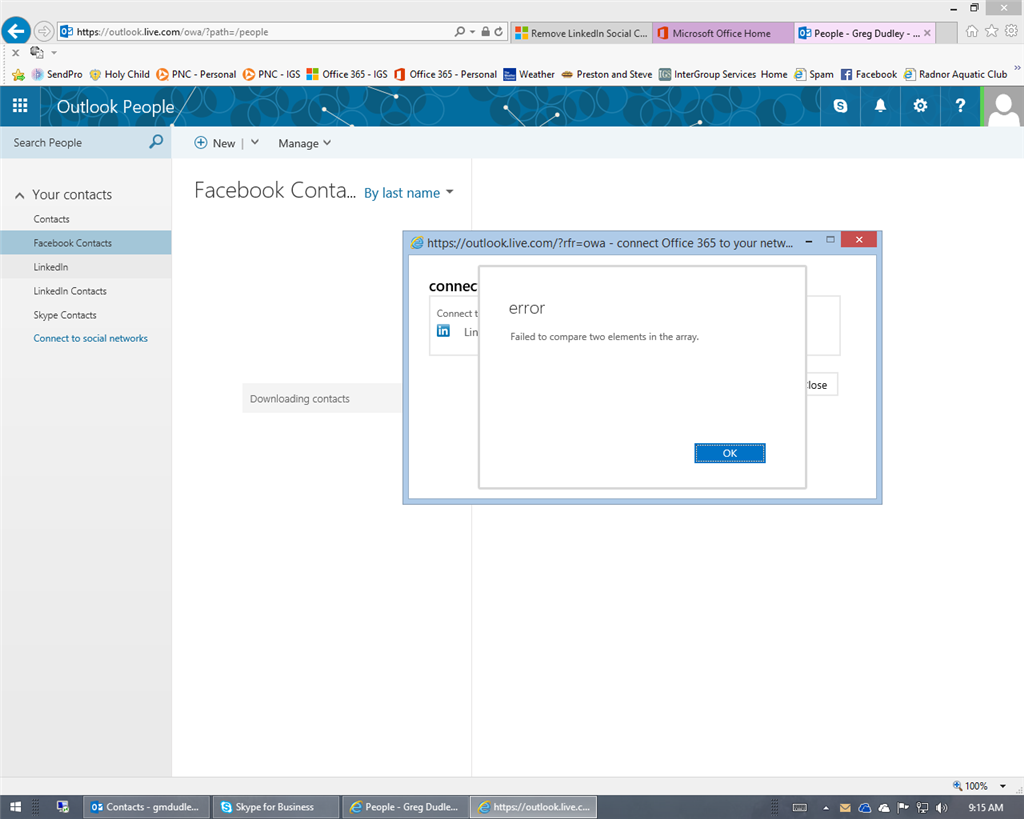1024x819 pixels.
Task: Open the toolbar dropdown arrow beside the translate icon
Action: point(54,53)
